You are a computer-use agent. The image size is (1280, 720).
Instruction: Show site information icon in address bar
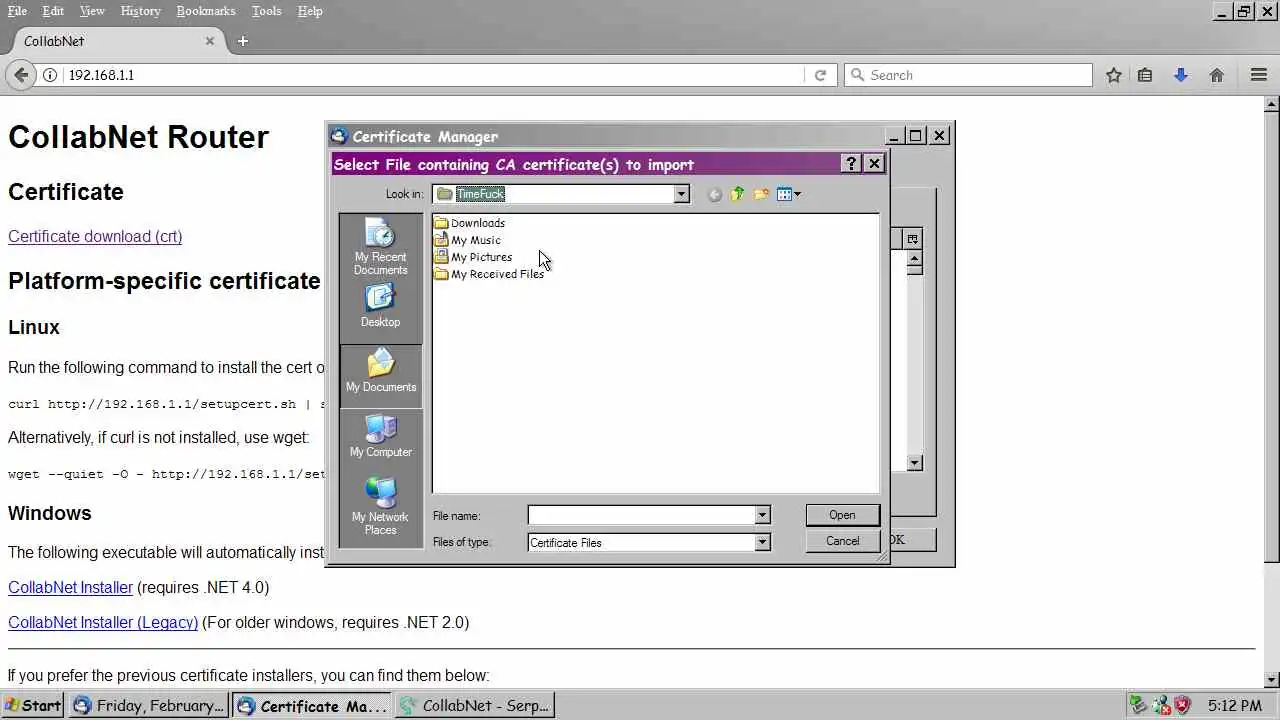(x=50, y=75)
